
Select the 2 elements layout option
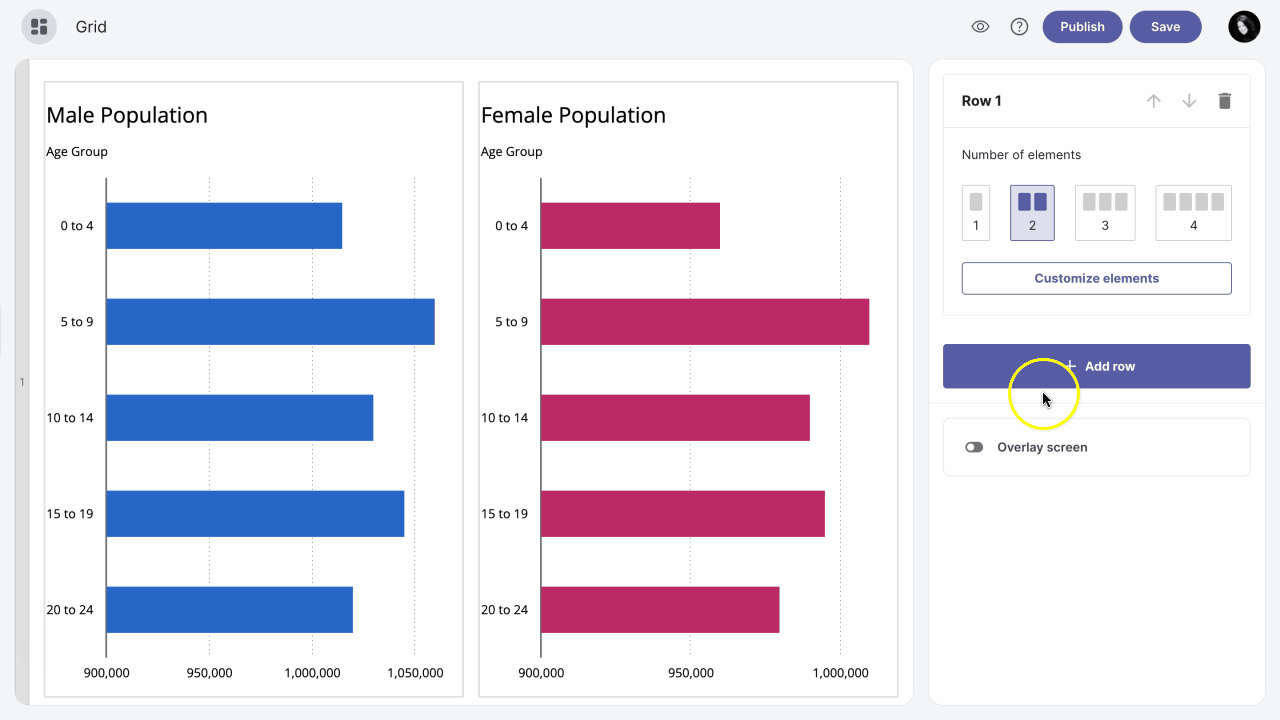click(1032, 212)
